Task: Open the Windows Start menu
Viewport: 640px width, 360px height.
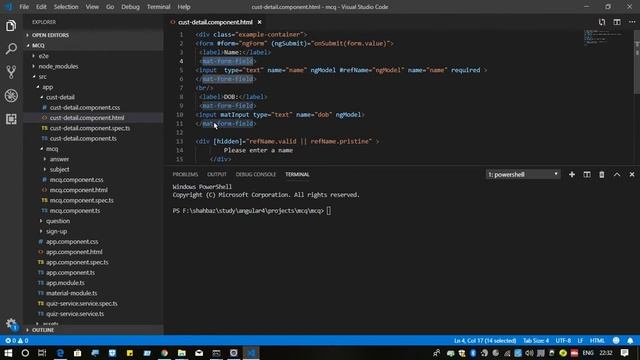Action: pos(8,353)
